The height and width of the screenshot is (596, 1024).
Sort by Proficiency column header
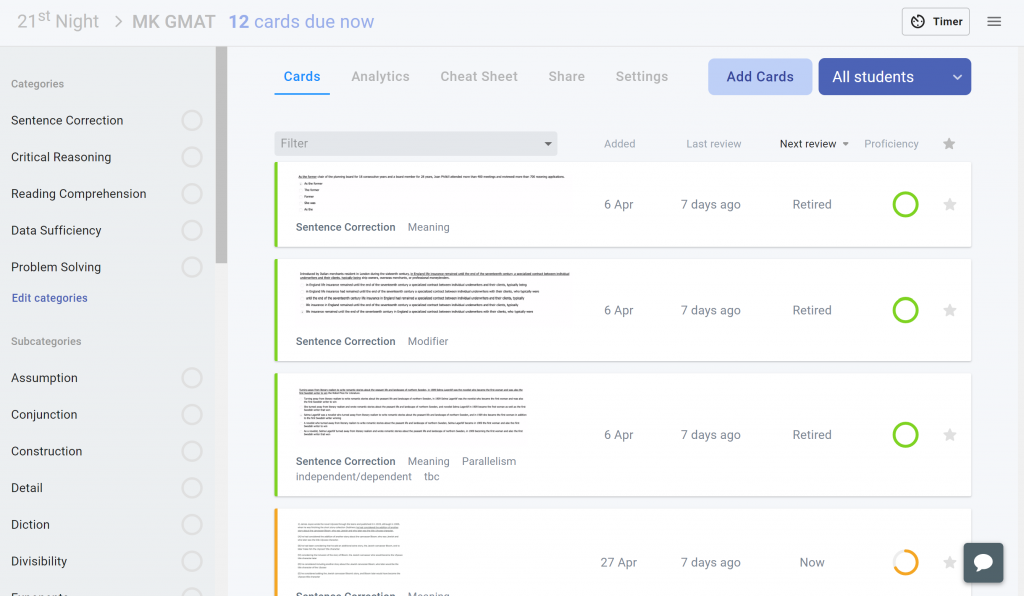point(891,144)
